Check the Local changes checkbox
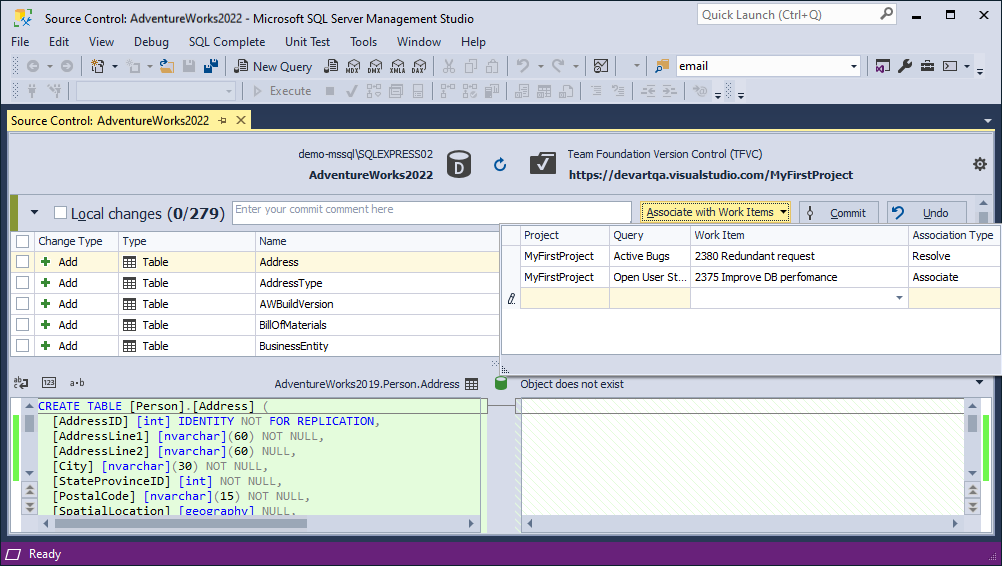 (x=61, y=213)
